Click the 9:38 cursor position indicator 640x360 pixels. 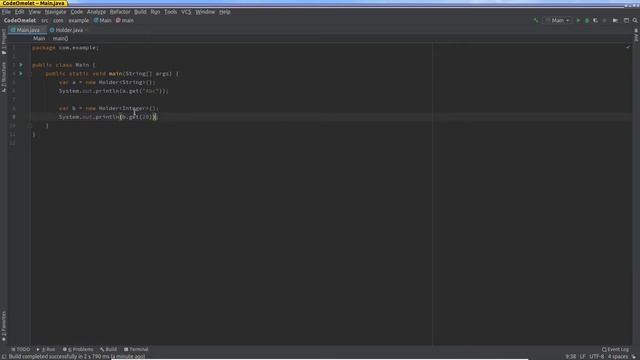[571, 356]
